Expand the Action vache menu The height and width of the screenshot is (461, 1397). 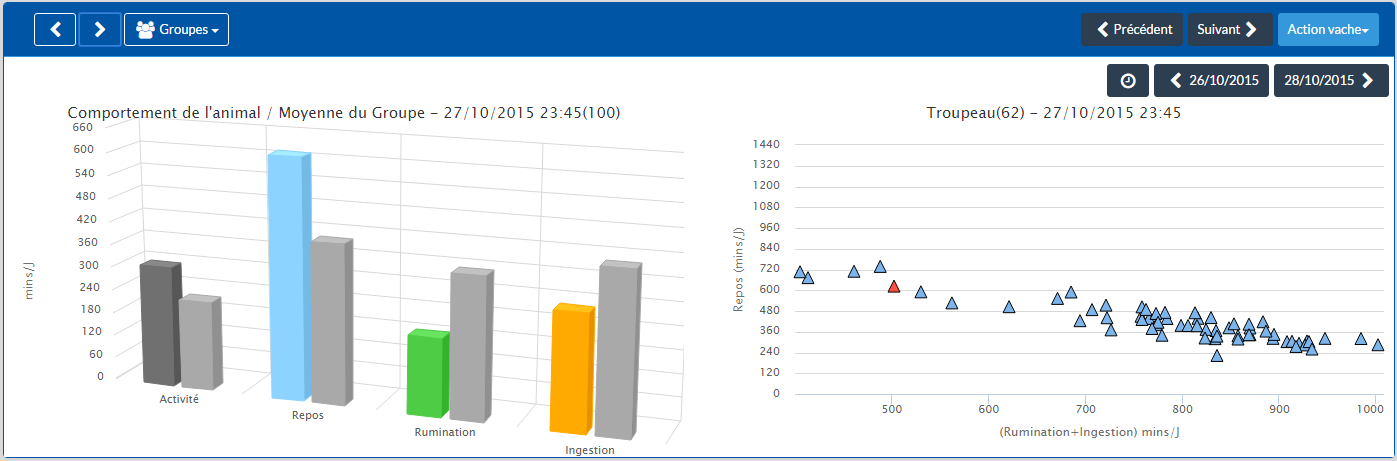tap(1327, 30)
